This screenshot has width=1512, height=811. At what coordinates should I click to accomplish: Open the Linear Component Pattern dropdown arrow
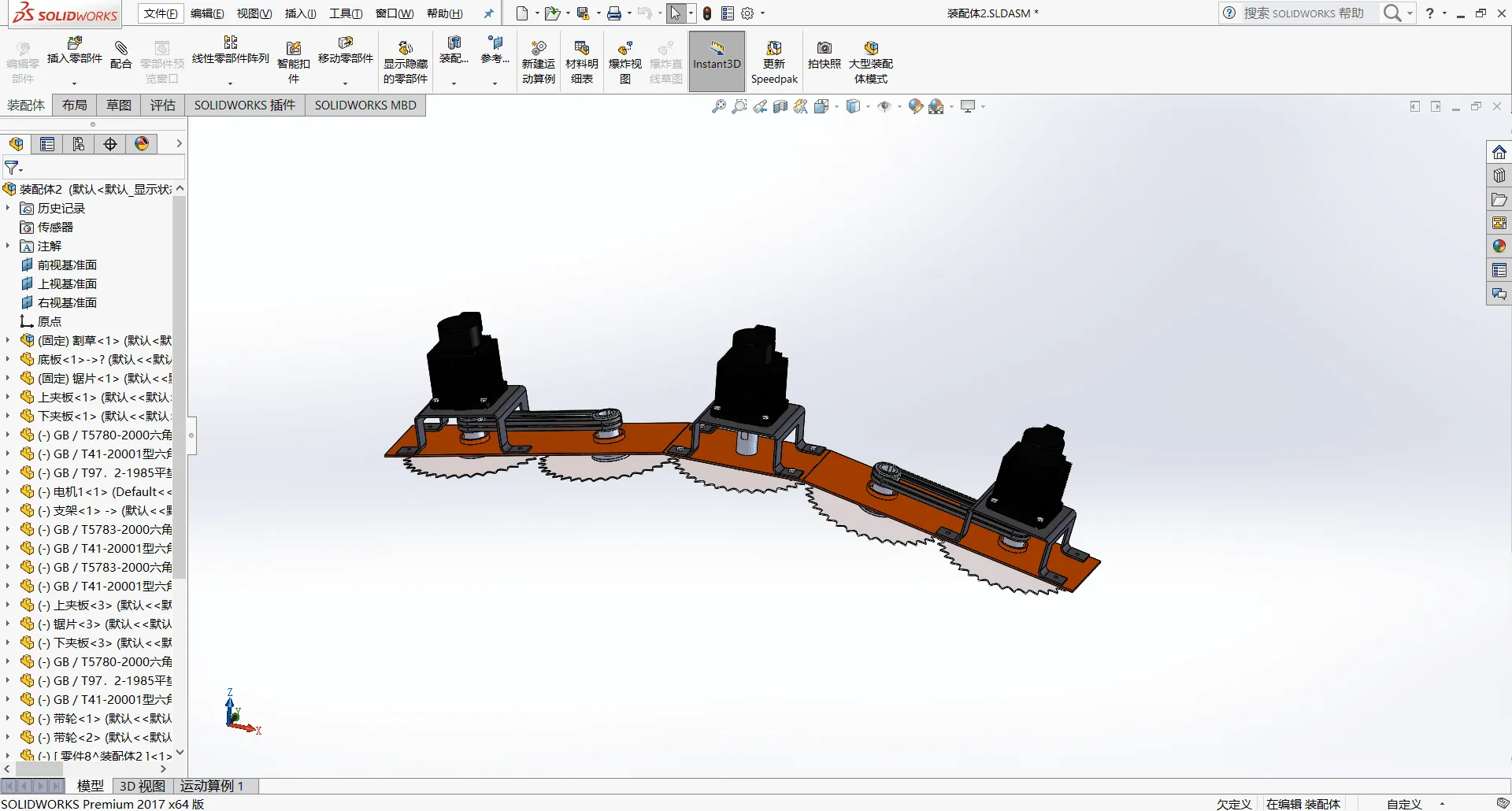(231, 83)
